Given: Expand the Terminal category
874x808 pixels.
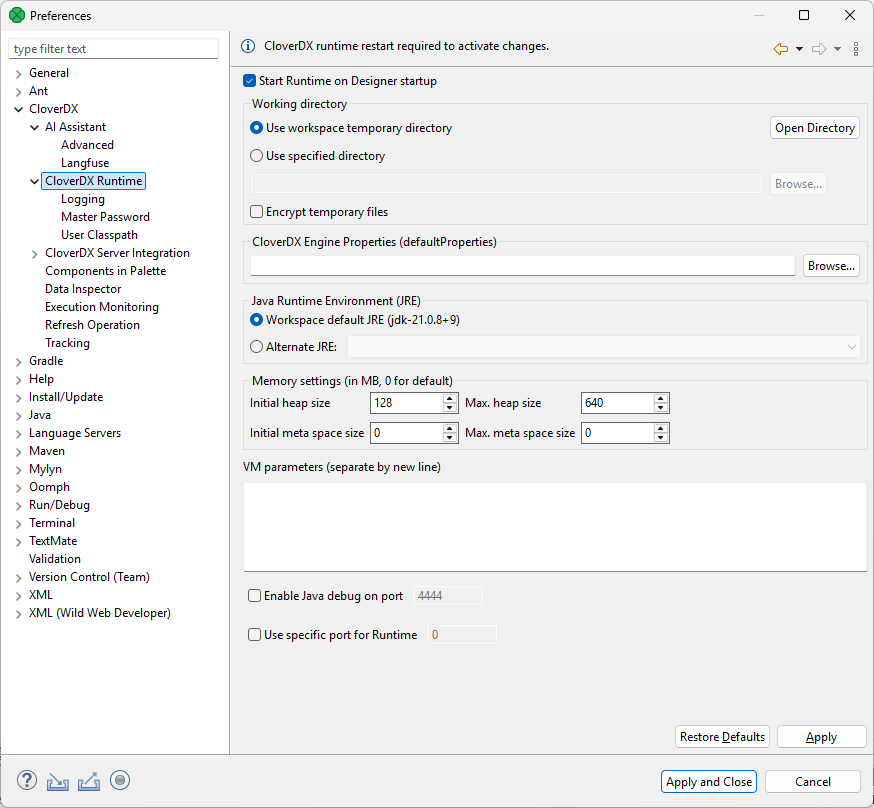Looking at the screenshot, I should coord(18,523).
